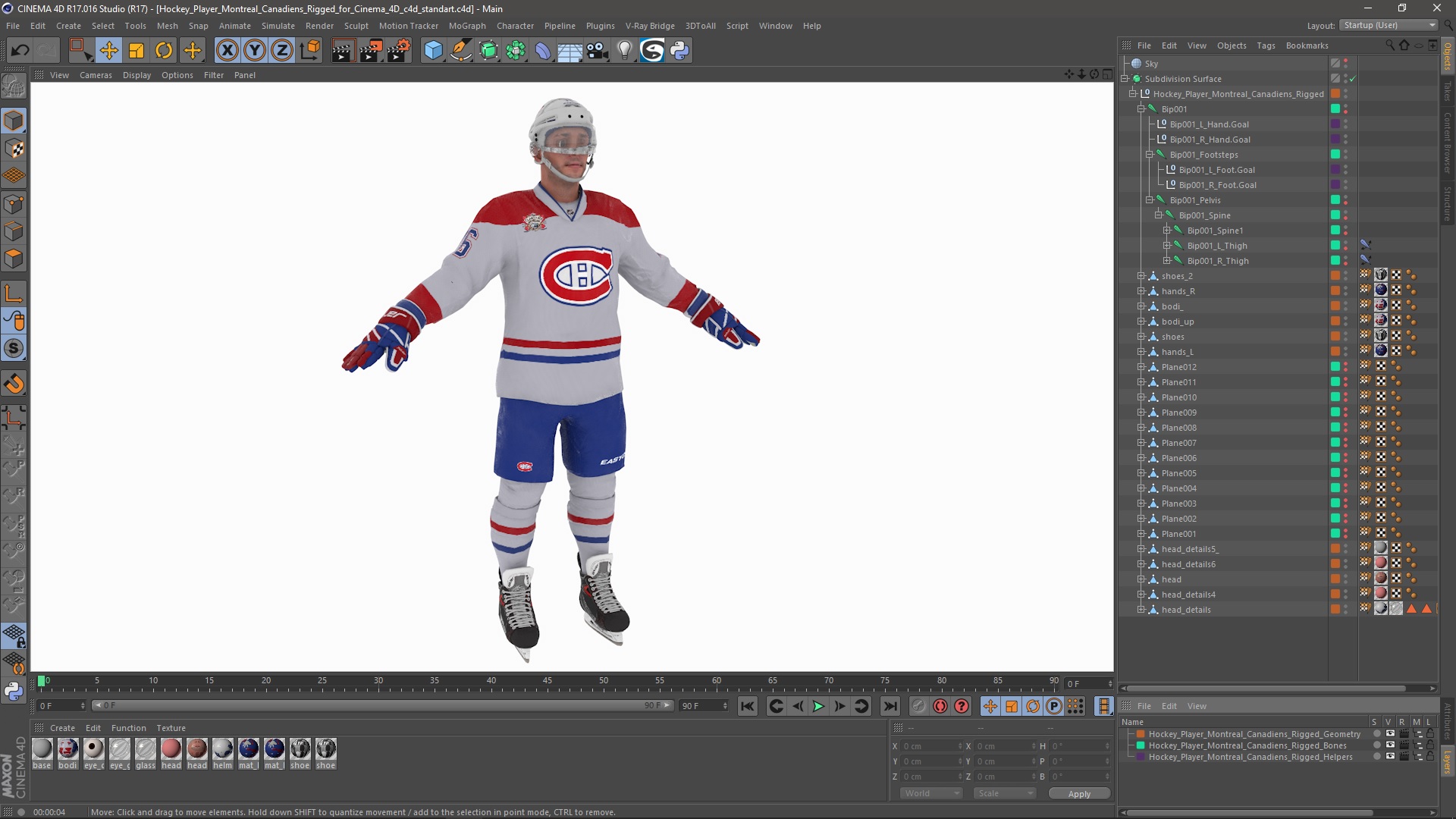Click the Array modeling icon
The height and width of the screenshot is (819, 1456).
point(516,51)
